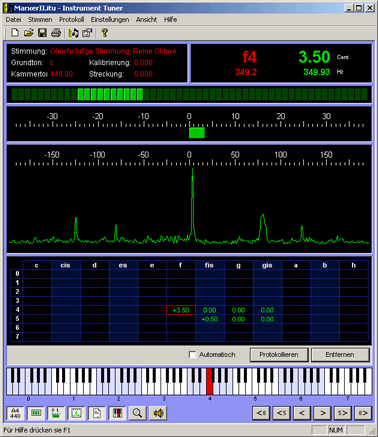Viewport: 378px width, 437px height.
Task: Click the '<' previous note button
Action: coord(302,413)
